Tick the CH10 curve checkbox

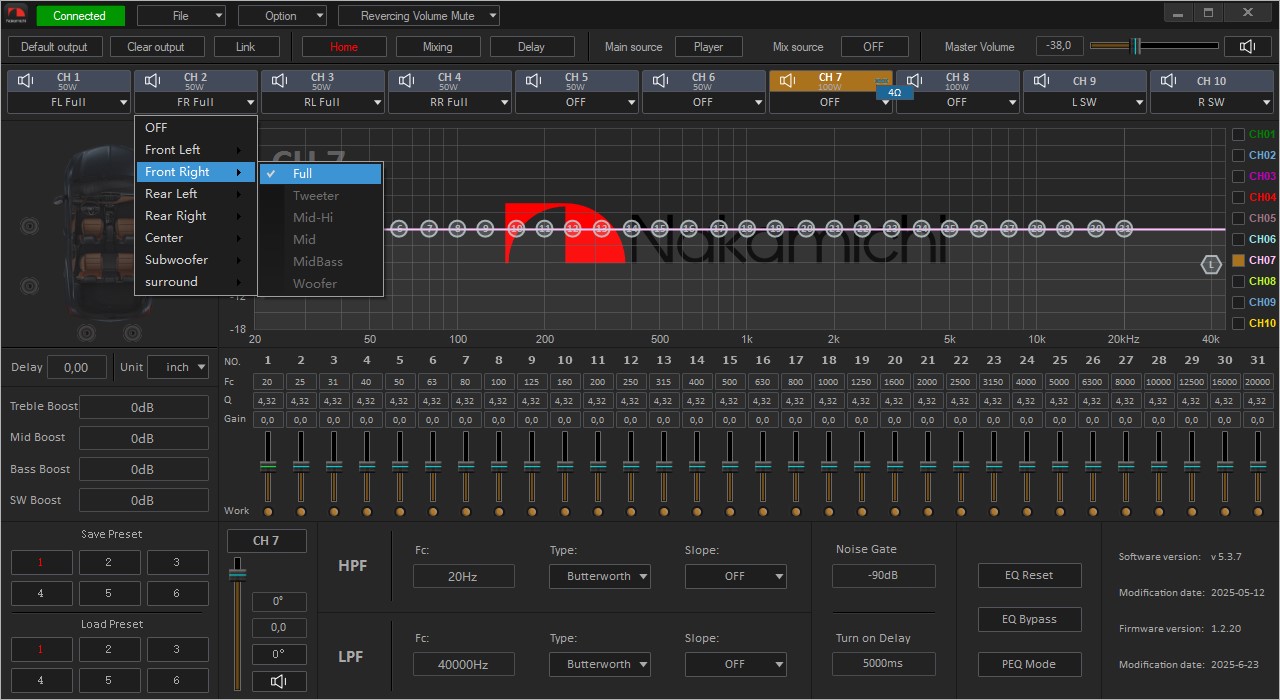[x=1238, y=323]
